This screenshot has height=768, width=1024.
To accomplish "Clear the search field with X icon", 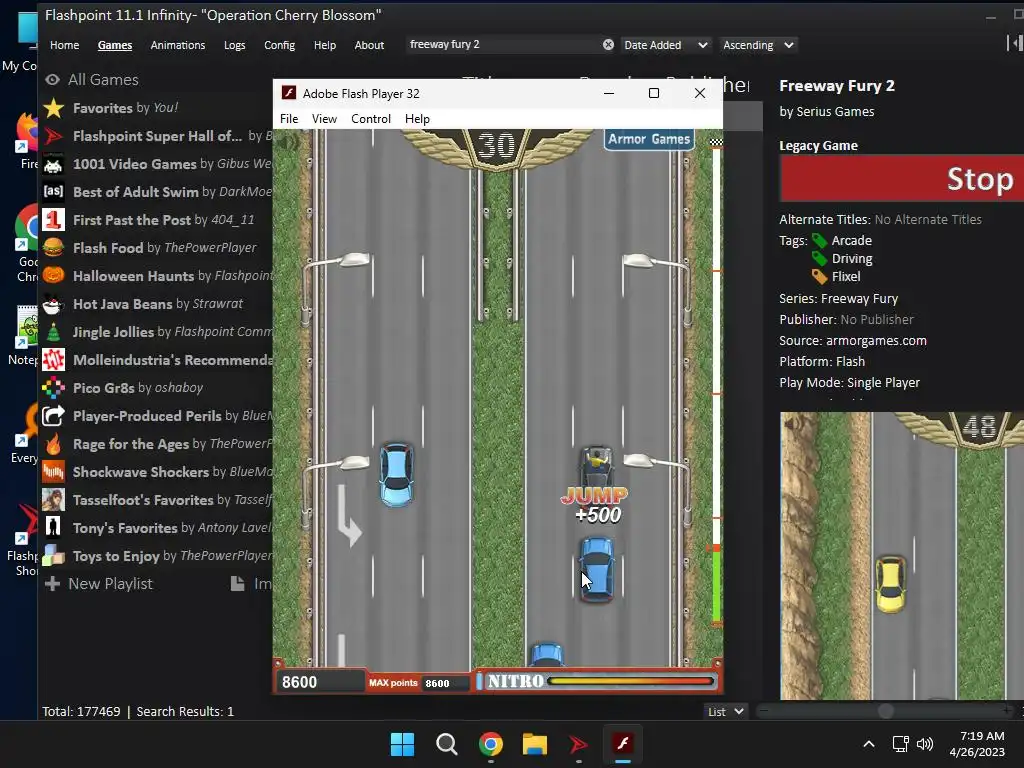I will click(x=608, y=44).
